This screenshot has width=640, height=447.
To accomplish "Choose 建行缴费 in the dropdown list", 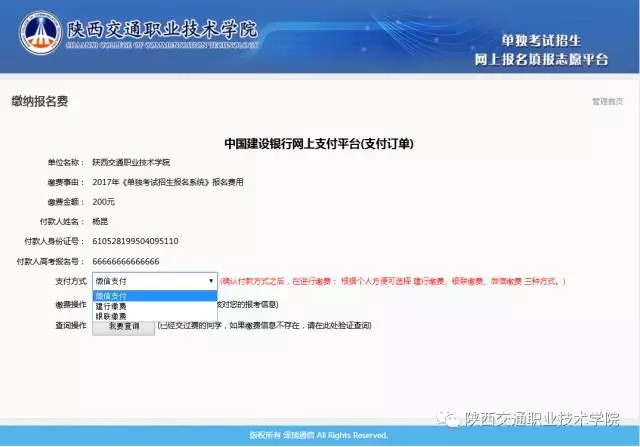I will tap(155, 306).
